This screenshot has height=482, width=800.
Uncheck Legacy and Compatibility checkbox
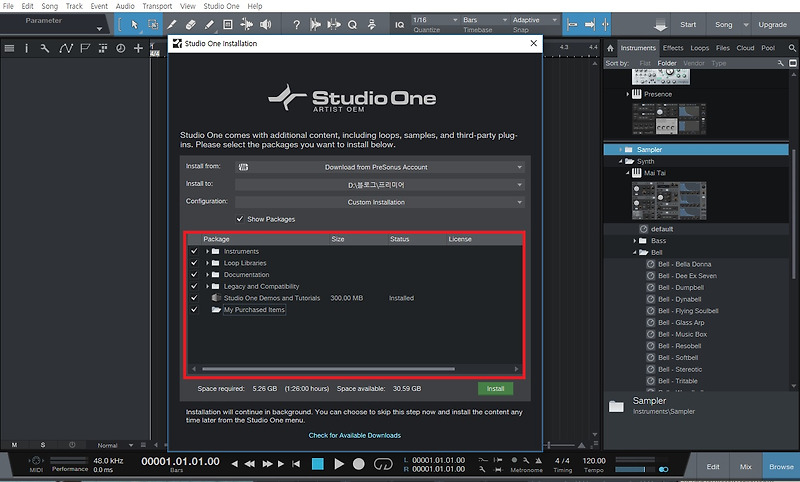pos(194,286)
